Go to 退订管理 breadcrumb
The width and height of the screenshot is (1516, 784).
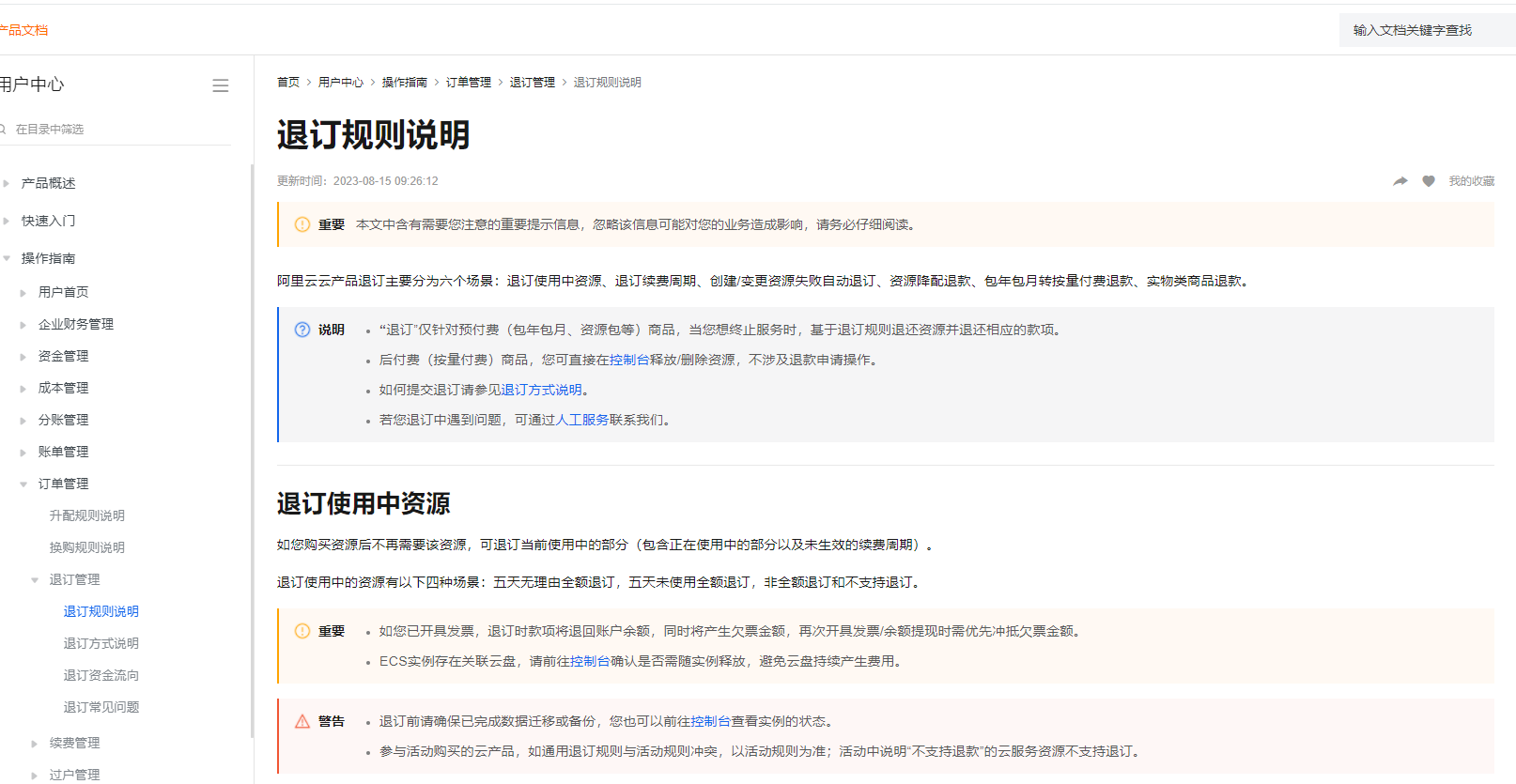click(533, 83)
